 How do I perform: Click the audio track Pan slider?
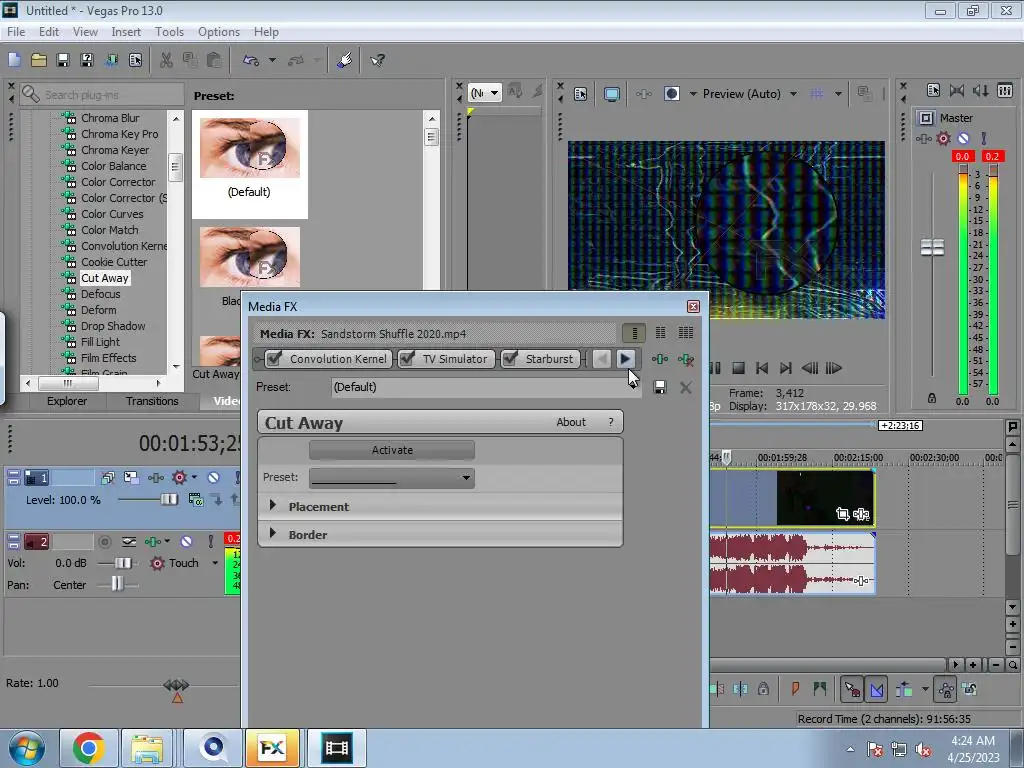point(118,584)
